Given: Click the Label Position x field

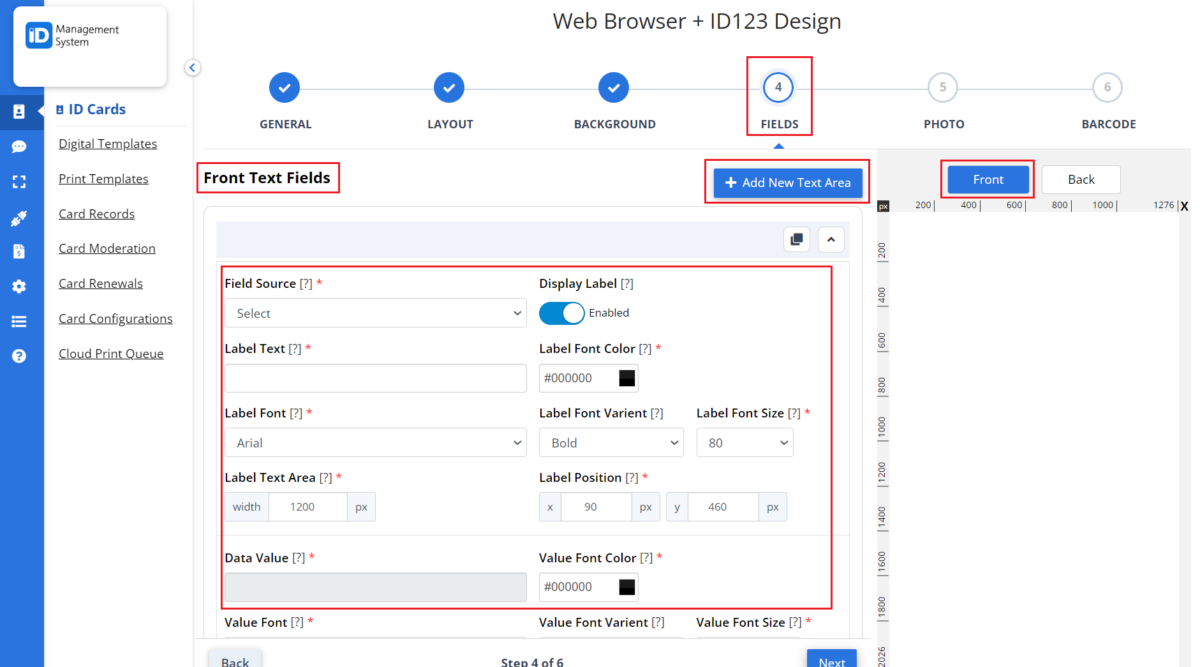Looking at the screenshot, I should [596, 507].
